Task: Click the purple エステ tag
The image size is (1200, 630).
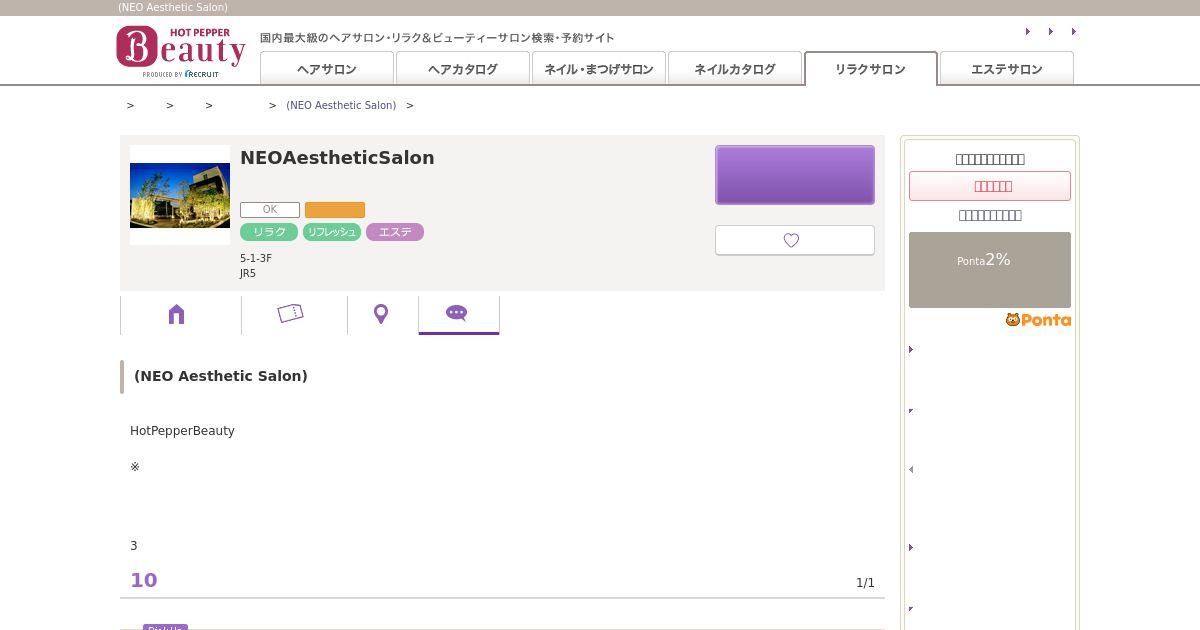Action: click(395, 232)
